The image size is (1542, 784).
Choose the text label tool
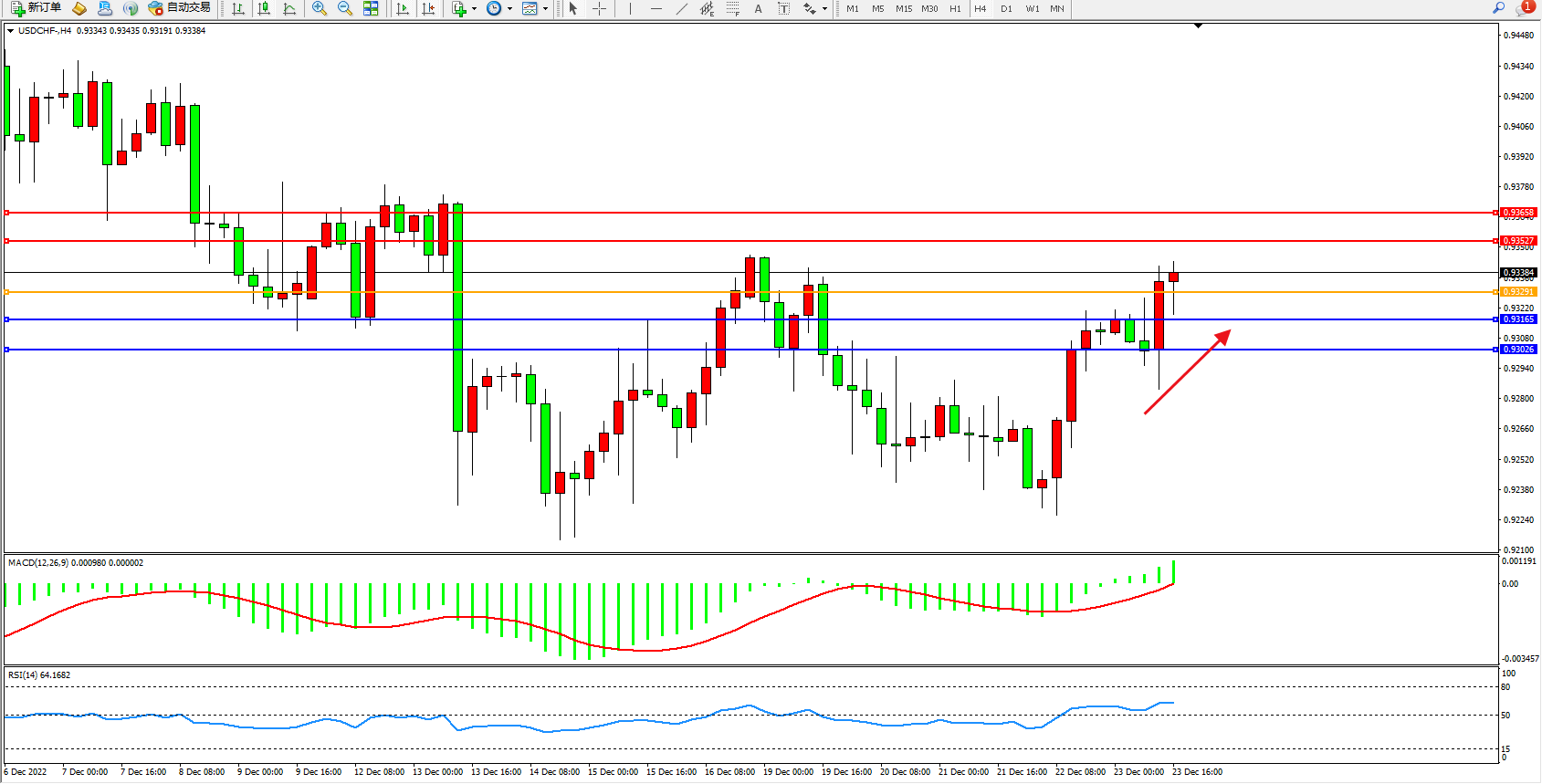(783, 8)
